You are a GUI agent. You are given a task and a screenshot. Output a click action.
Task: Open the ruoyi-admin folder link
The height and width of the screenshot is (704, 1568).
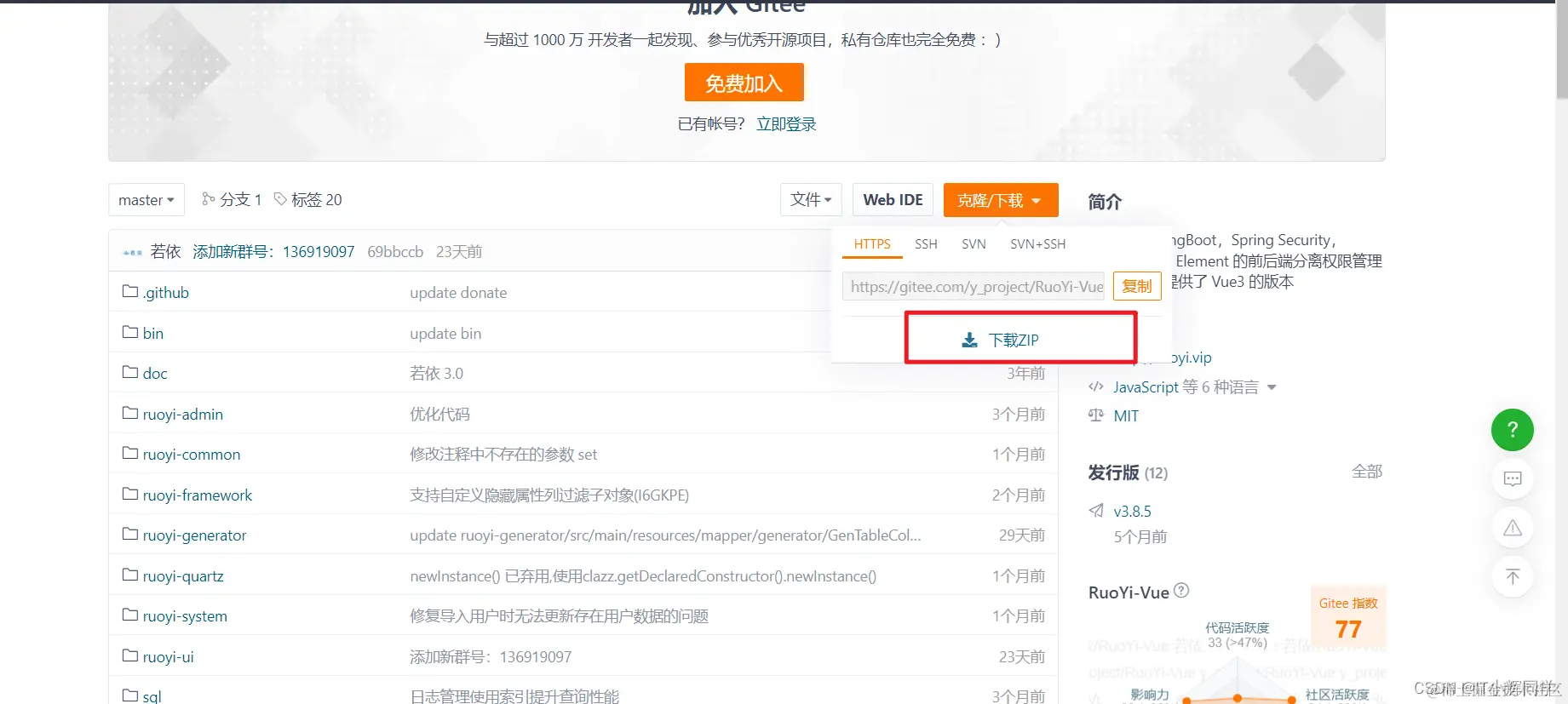183,414
